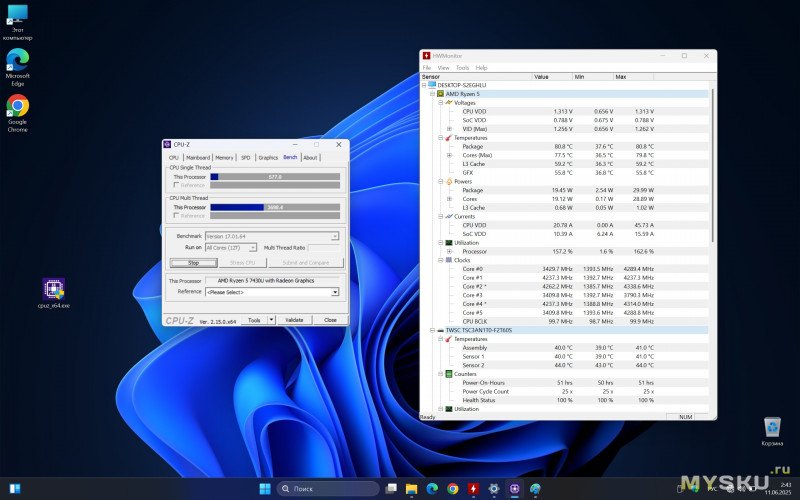Expand the Cores (Max) temperature row
The width and height of the screenshot is (800, 500).
pos(449,155)
